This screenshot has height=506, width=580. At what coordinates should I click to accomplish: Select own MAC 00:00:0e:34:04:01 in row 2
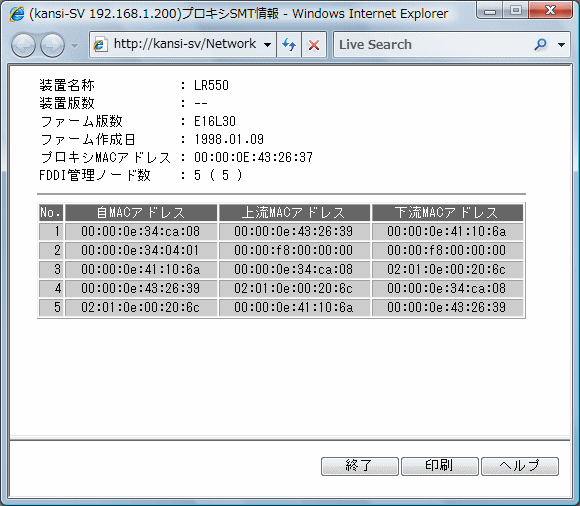tap(141, 250)
